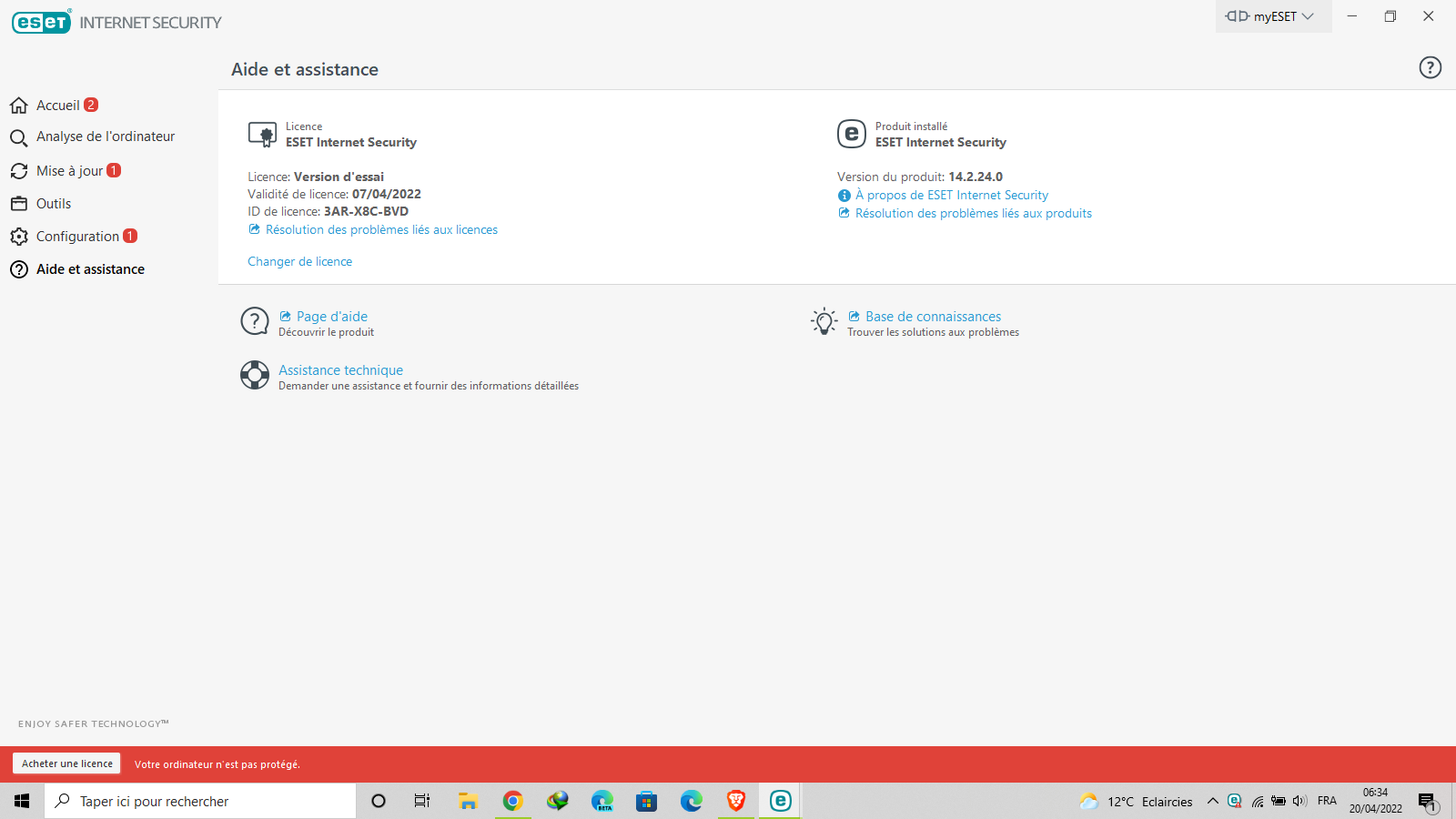Open Configuration section
This screenshot has width=1456, height=819.
click(x=77, y=237)
